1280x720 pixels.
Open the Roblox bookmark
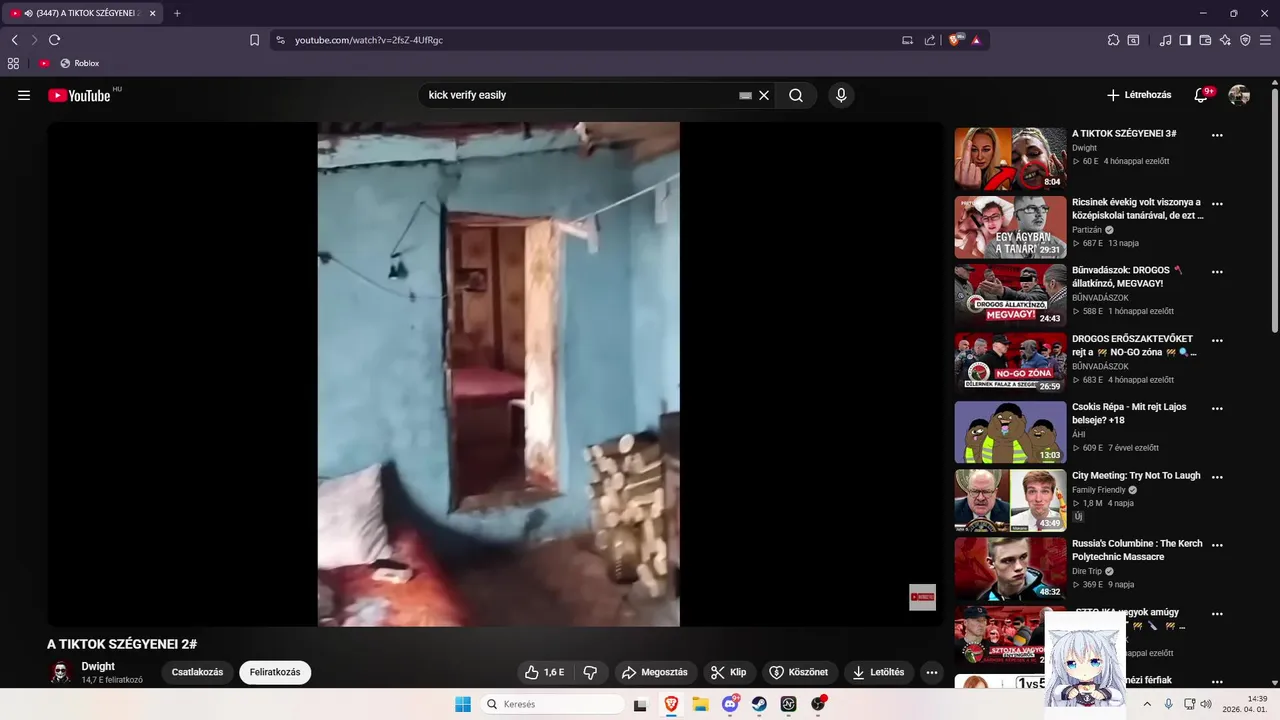pos(79,63)
